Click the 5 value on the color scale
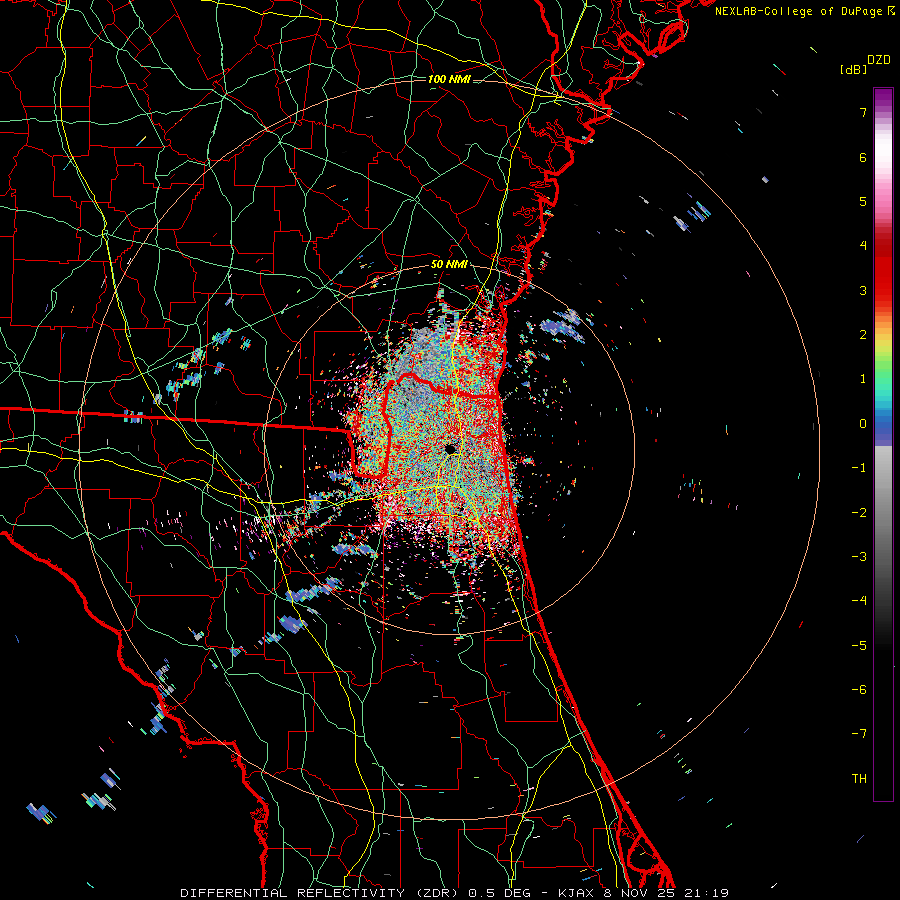The width and height of the screenshot is (900, 900). [x=863, y=201]
